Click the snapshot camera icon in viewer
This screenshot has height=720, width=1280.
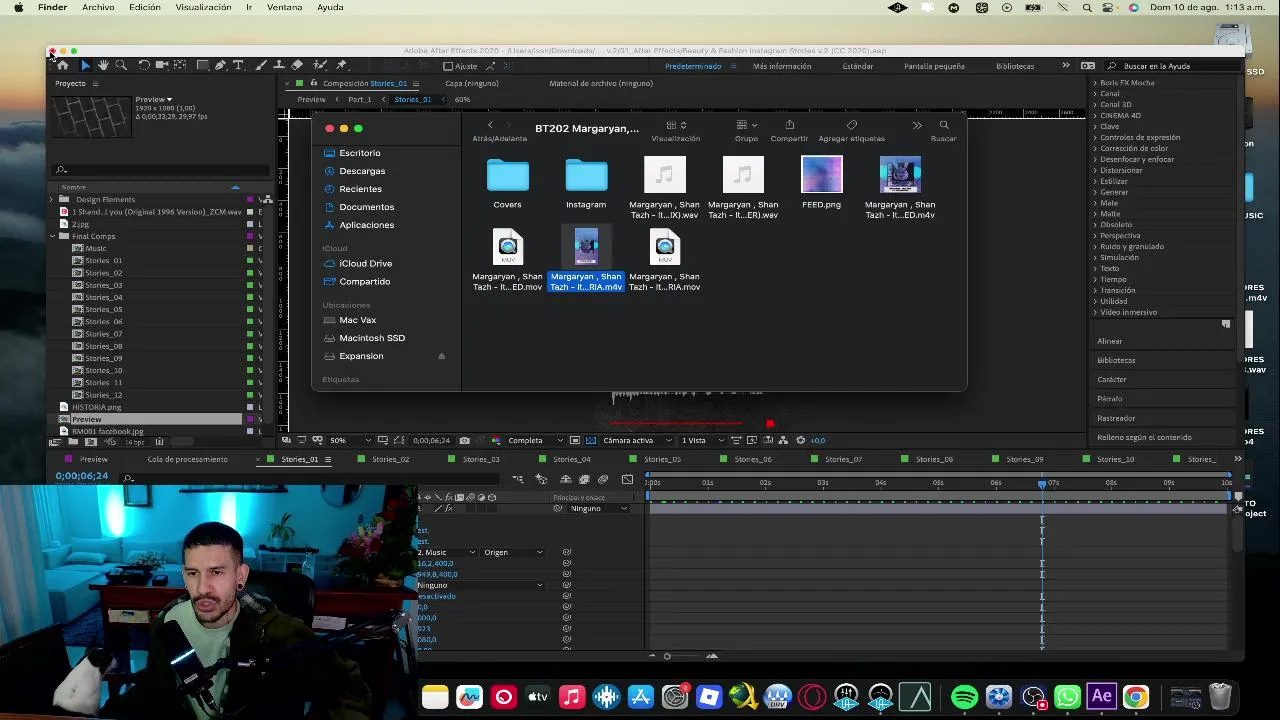coord(465,440)
